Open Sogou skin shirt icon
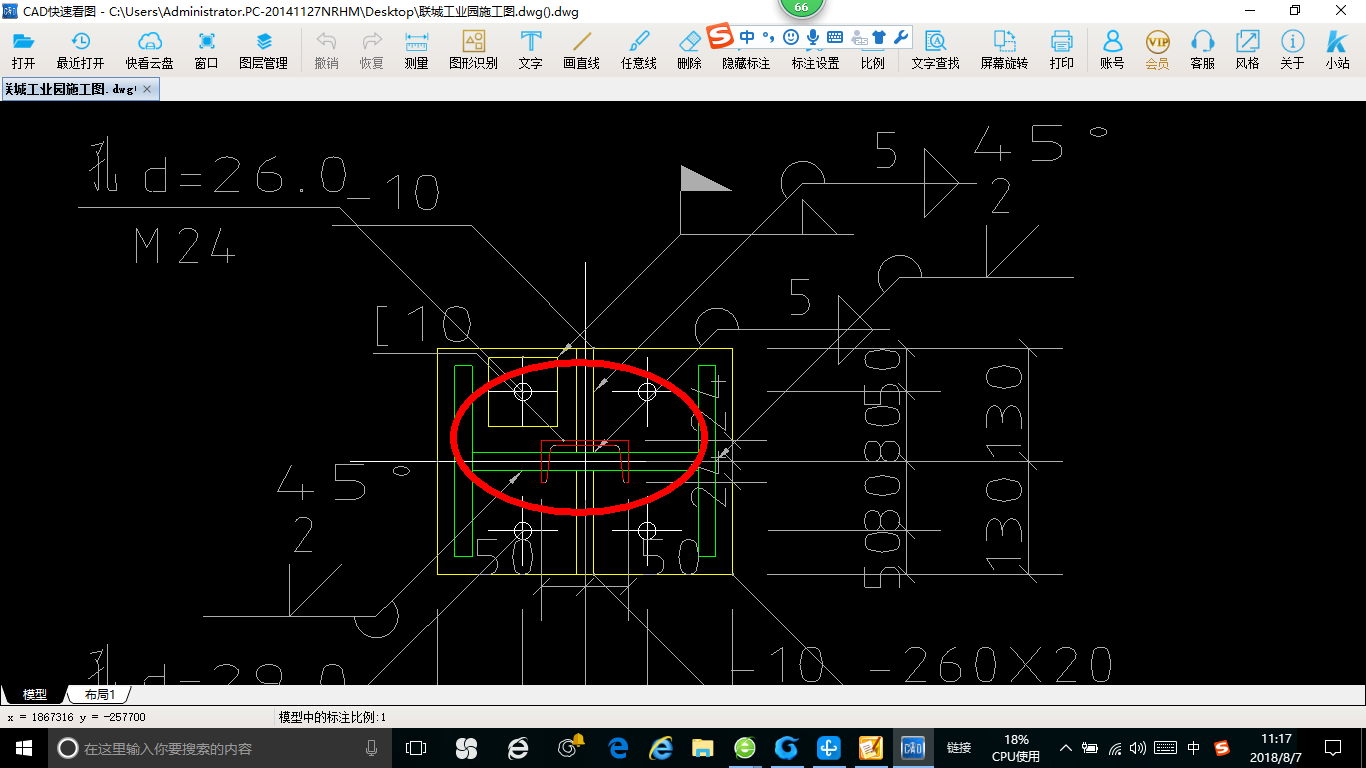Viewport: 1366px width, 768px height. click(879, 38)
